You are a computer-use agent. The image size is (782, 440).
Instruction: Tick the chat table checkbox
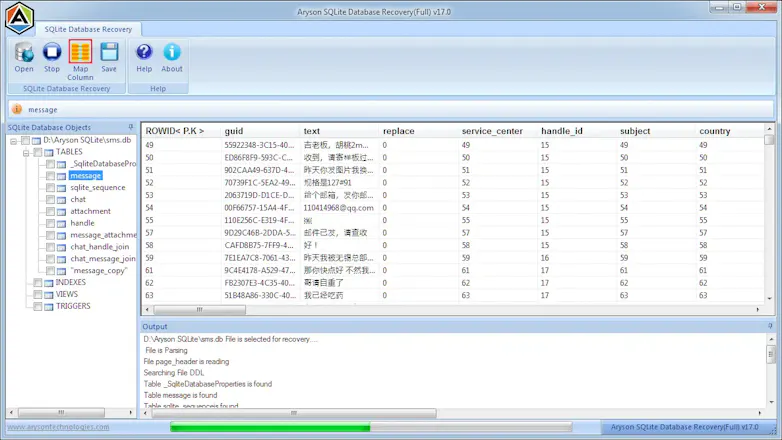50,200
